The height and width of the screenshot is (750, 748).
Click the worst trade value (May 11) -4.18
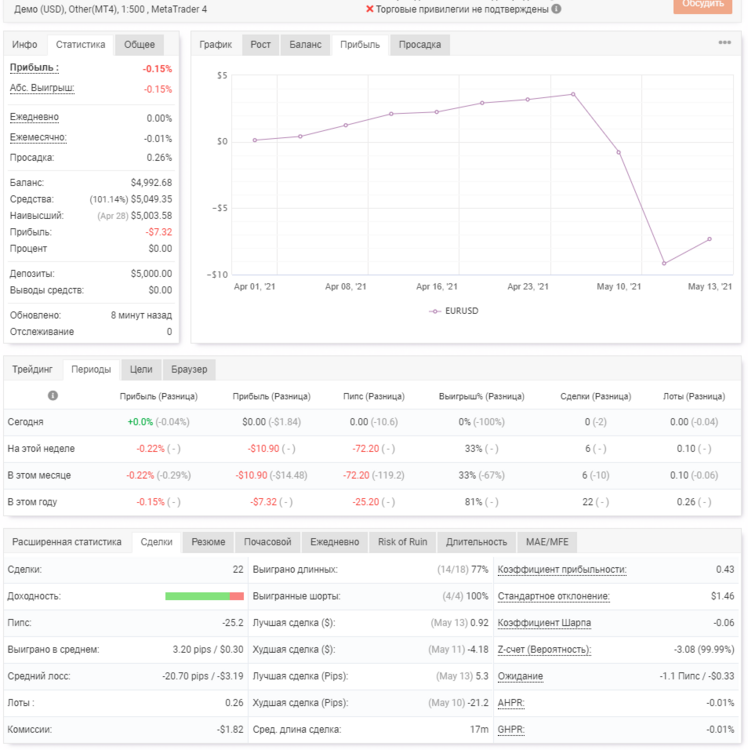click(458, 650)
